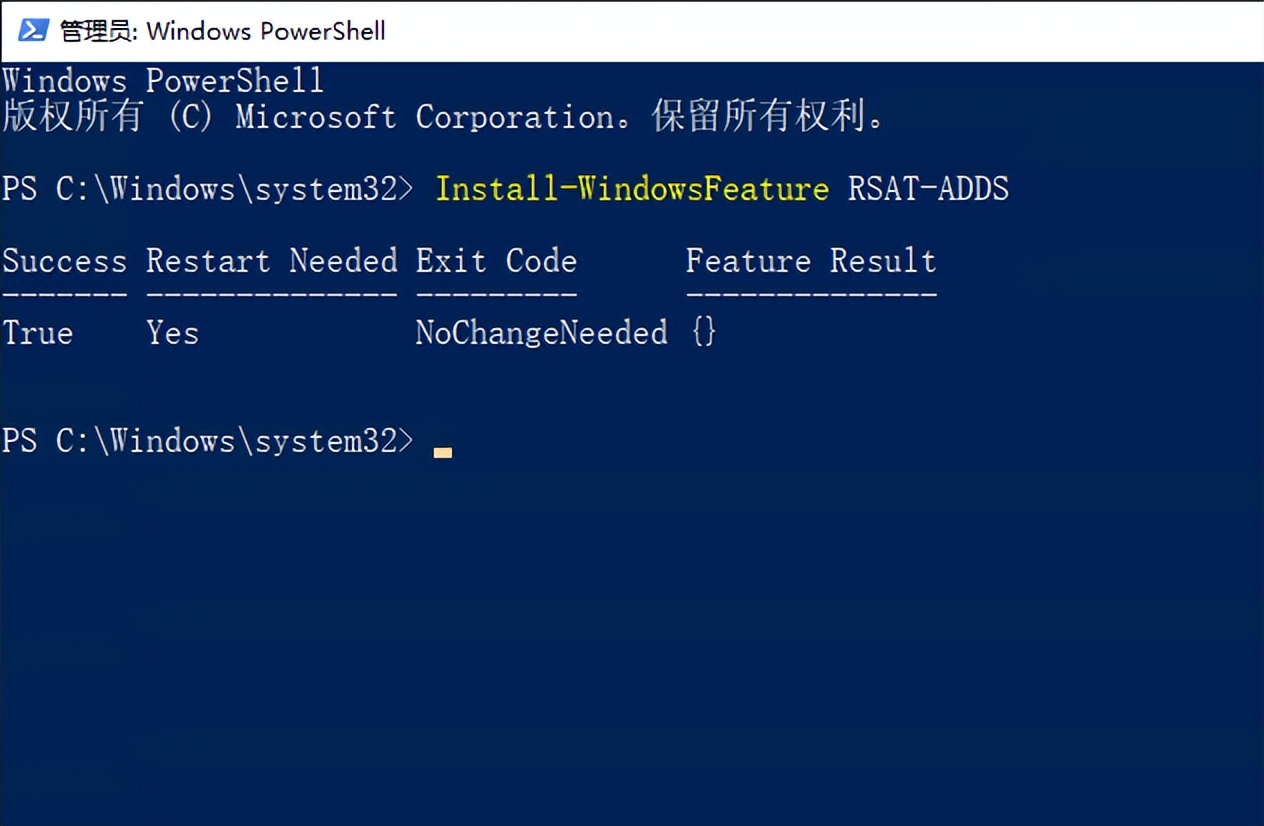Click the Windows PowerShell banner line
Viewport: 1264px width, 826px height.
pyautogui.click(x=163, y=80)
